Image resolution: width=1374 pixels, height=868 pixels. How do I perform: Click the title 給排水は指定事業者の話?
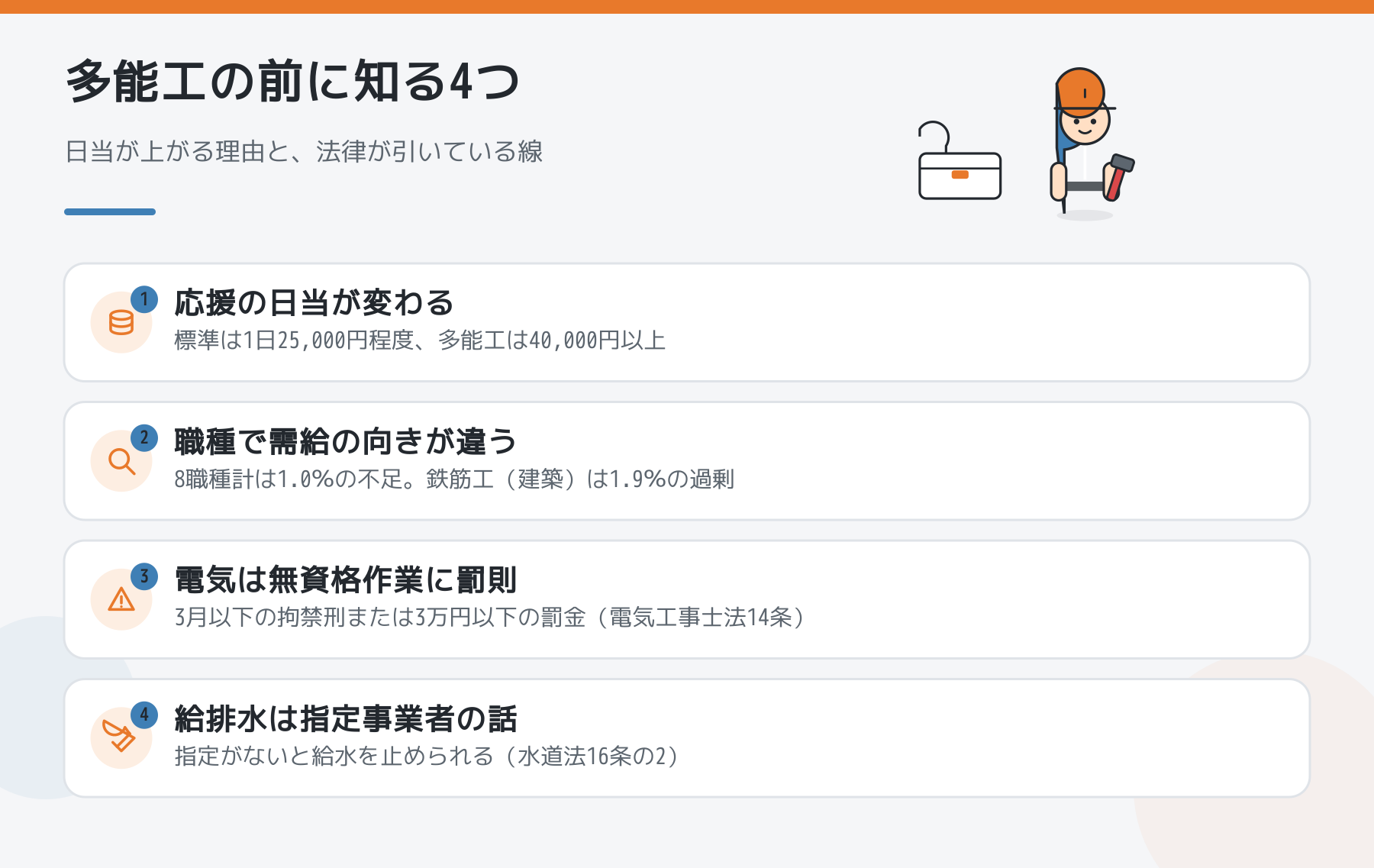[346, 719]
